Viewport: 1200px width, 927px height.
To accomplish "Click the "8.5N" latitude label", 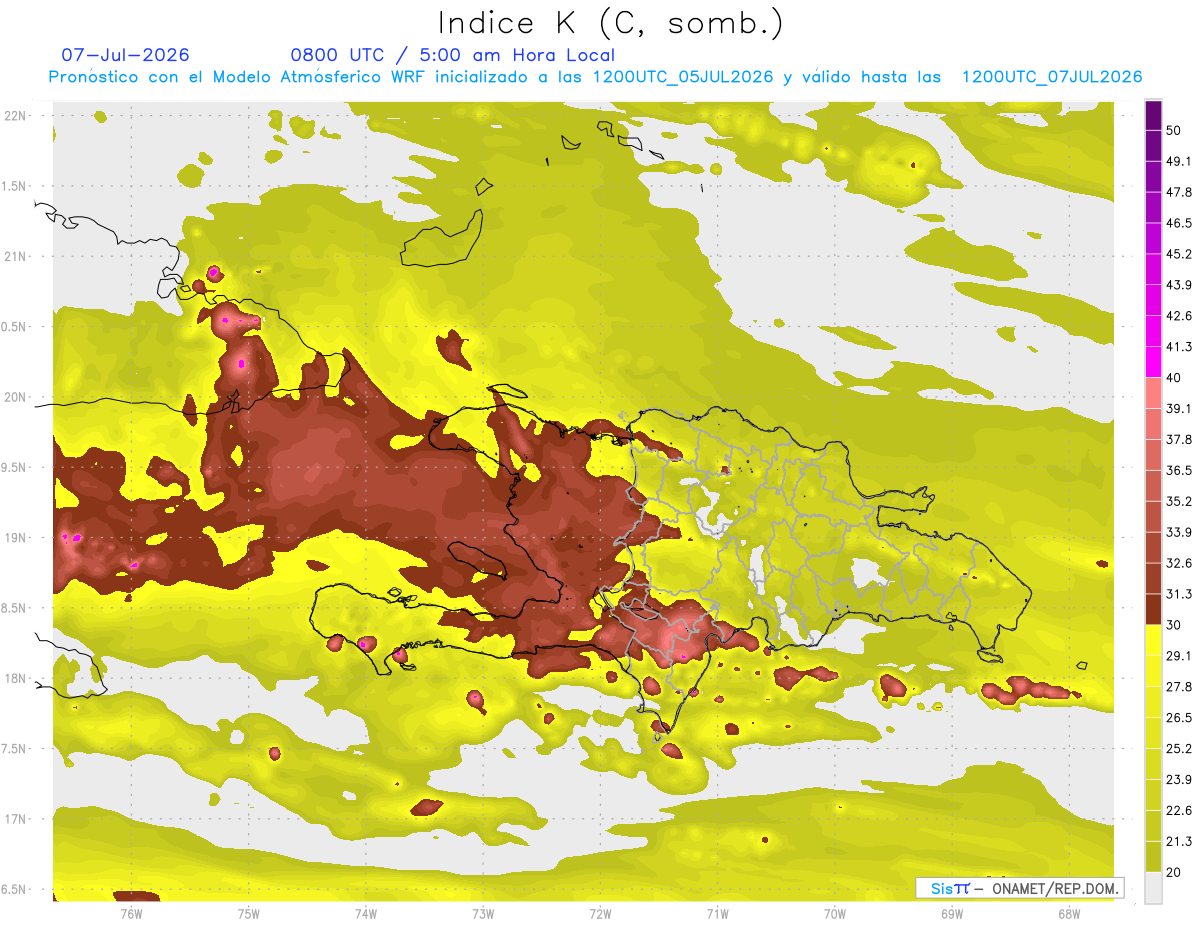I will point(13,608).
